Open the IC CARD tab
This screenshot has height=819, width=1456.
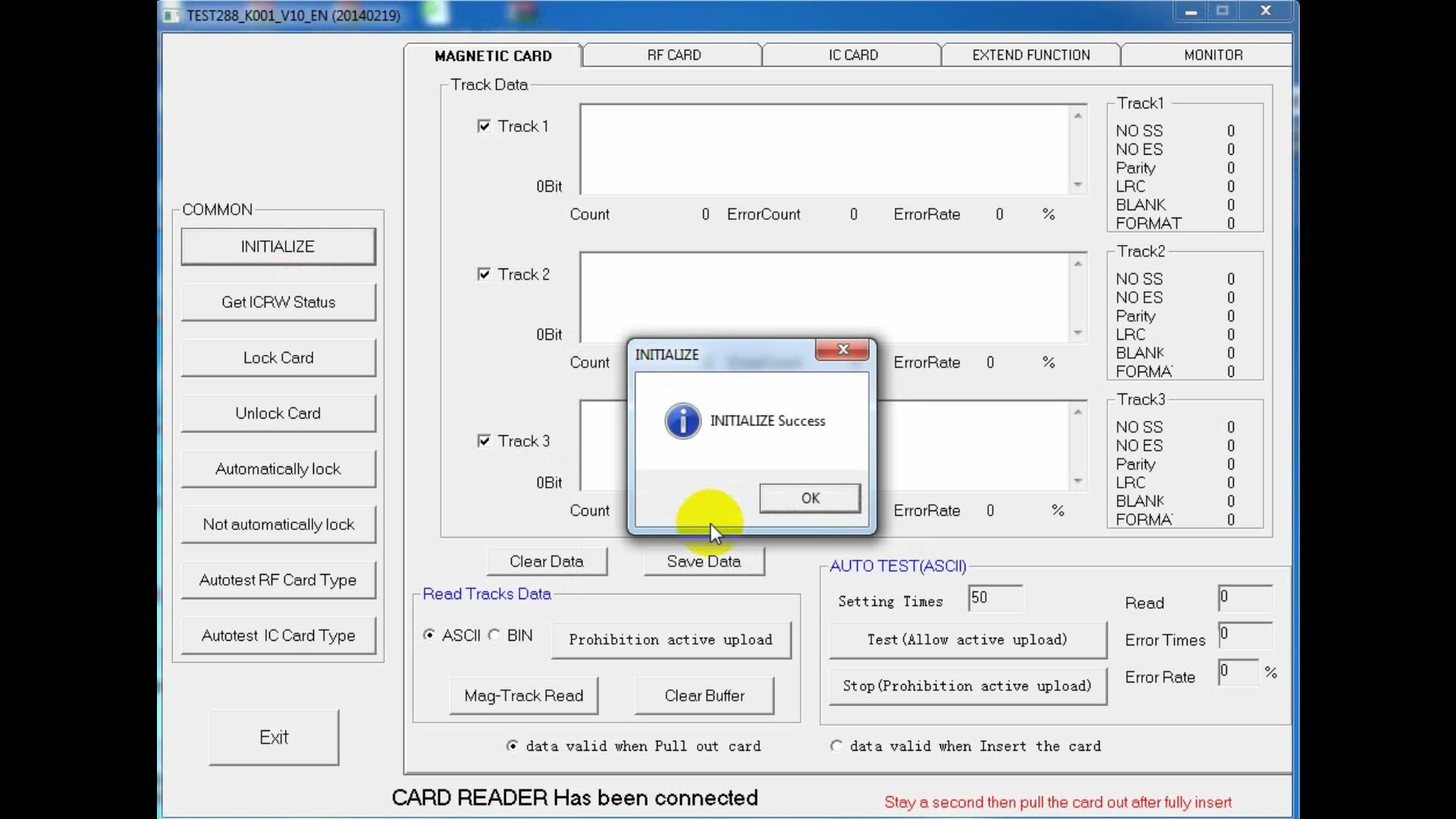coord(852,55)
